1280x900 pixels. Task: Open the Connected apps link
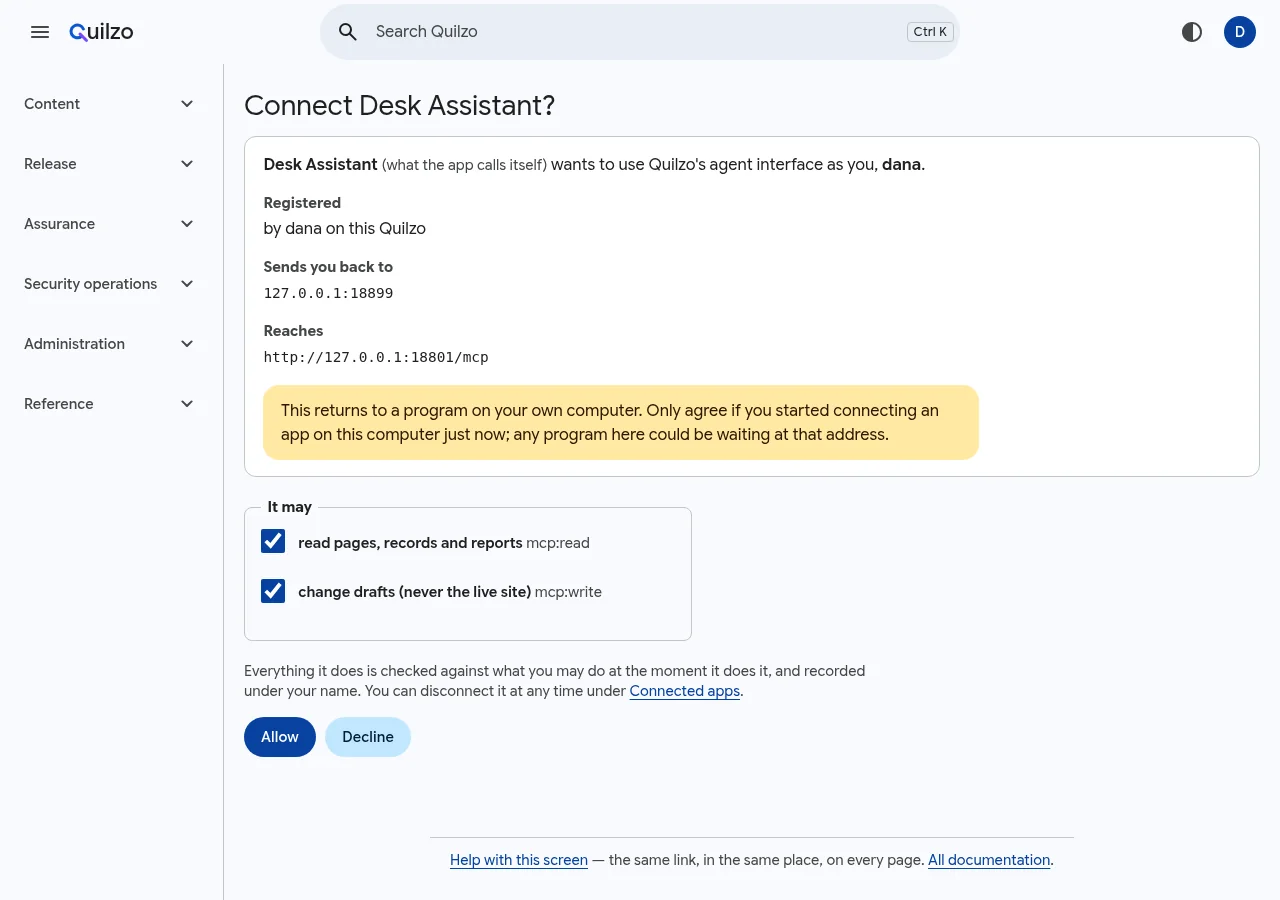tap(685, 691)
